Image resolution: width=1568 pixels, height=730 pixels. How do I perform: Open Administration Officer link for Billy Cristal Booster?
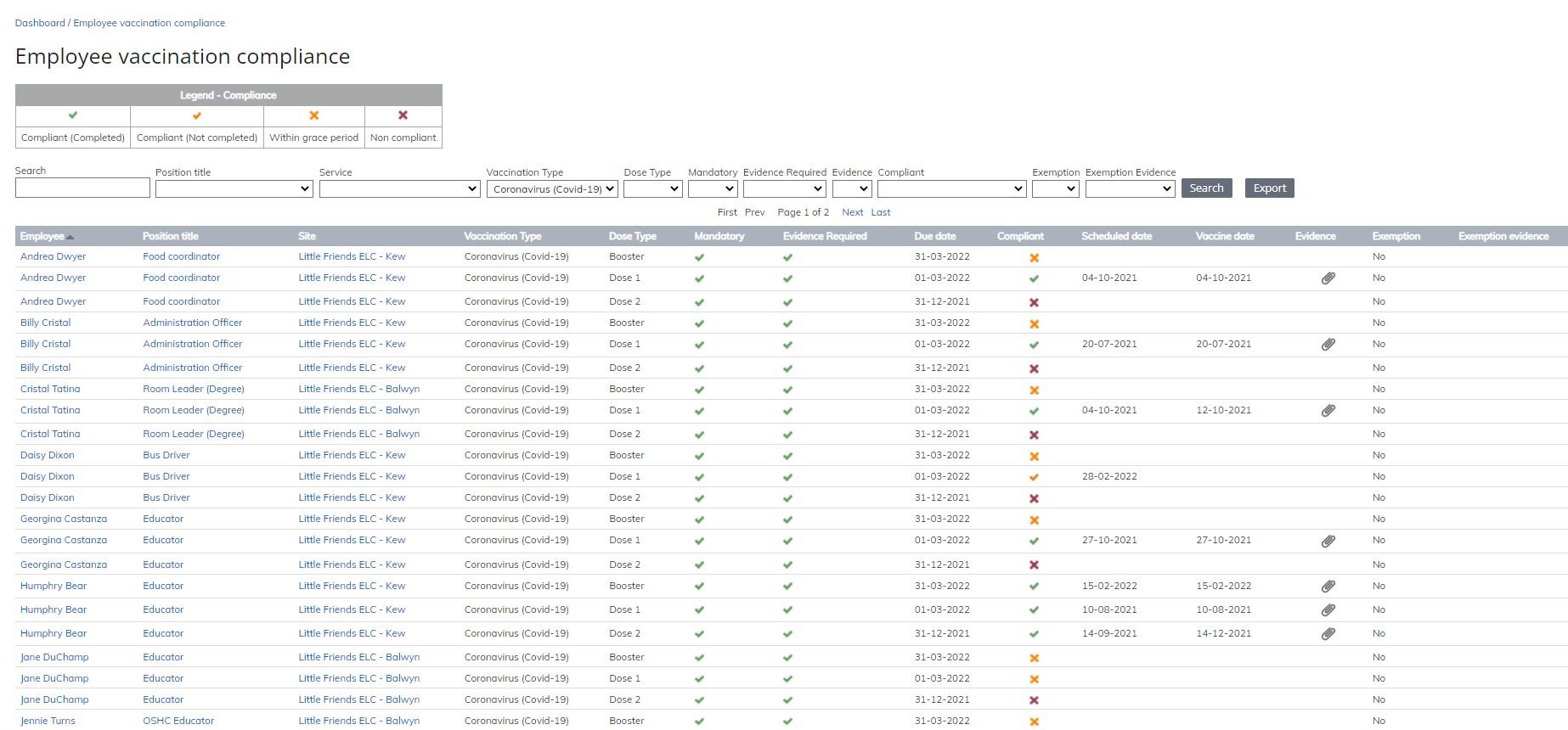(193, 323)
